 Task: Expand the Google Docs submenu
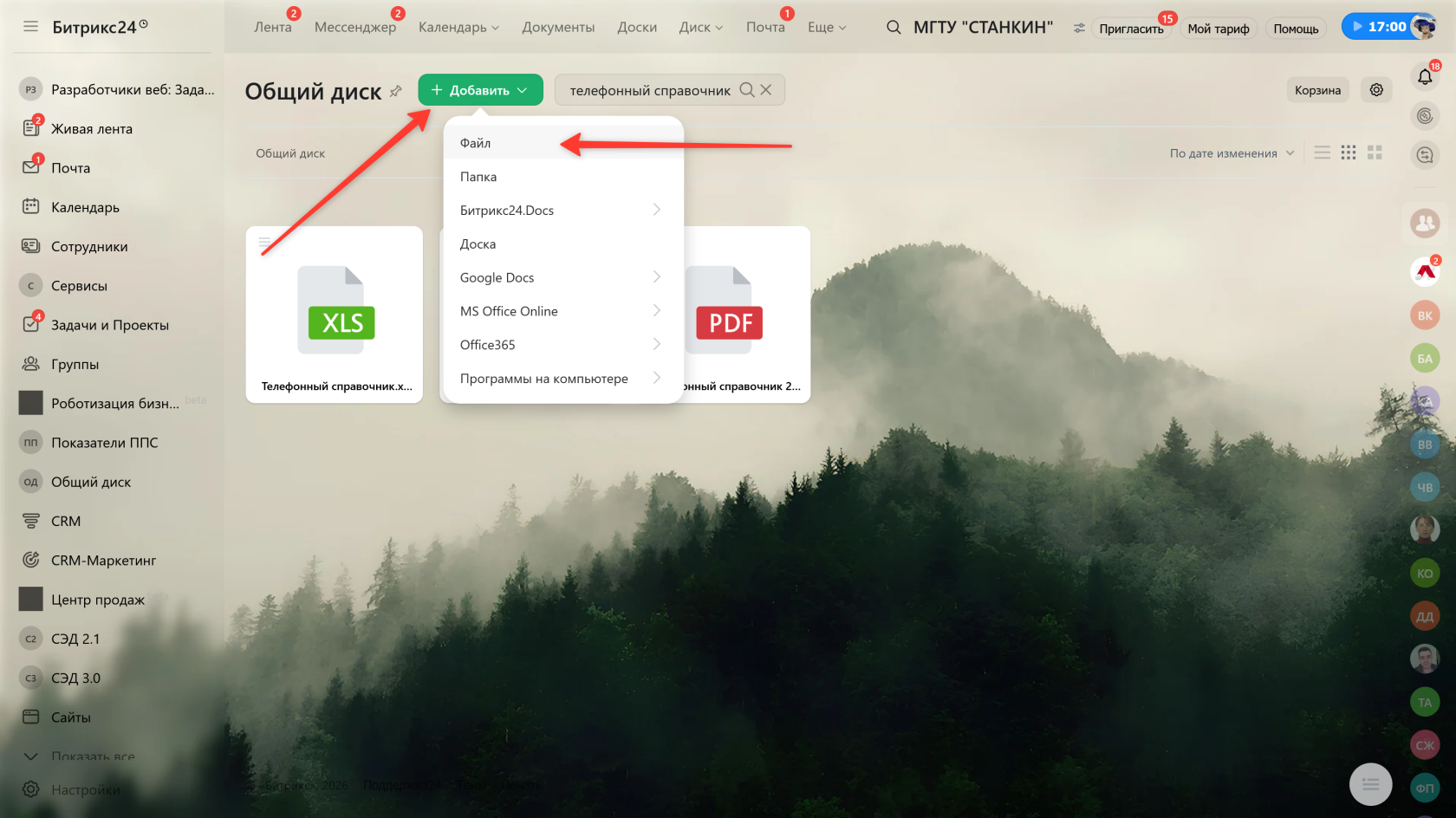click(x=563, y=277)
